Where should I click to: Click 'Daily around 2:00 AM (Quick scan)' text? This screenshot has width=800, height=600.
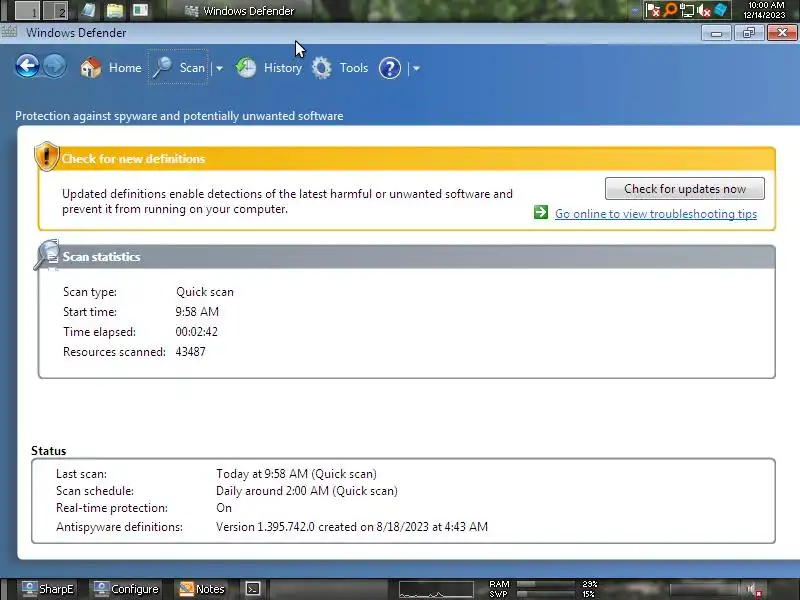tap(307, 491)
